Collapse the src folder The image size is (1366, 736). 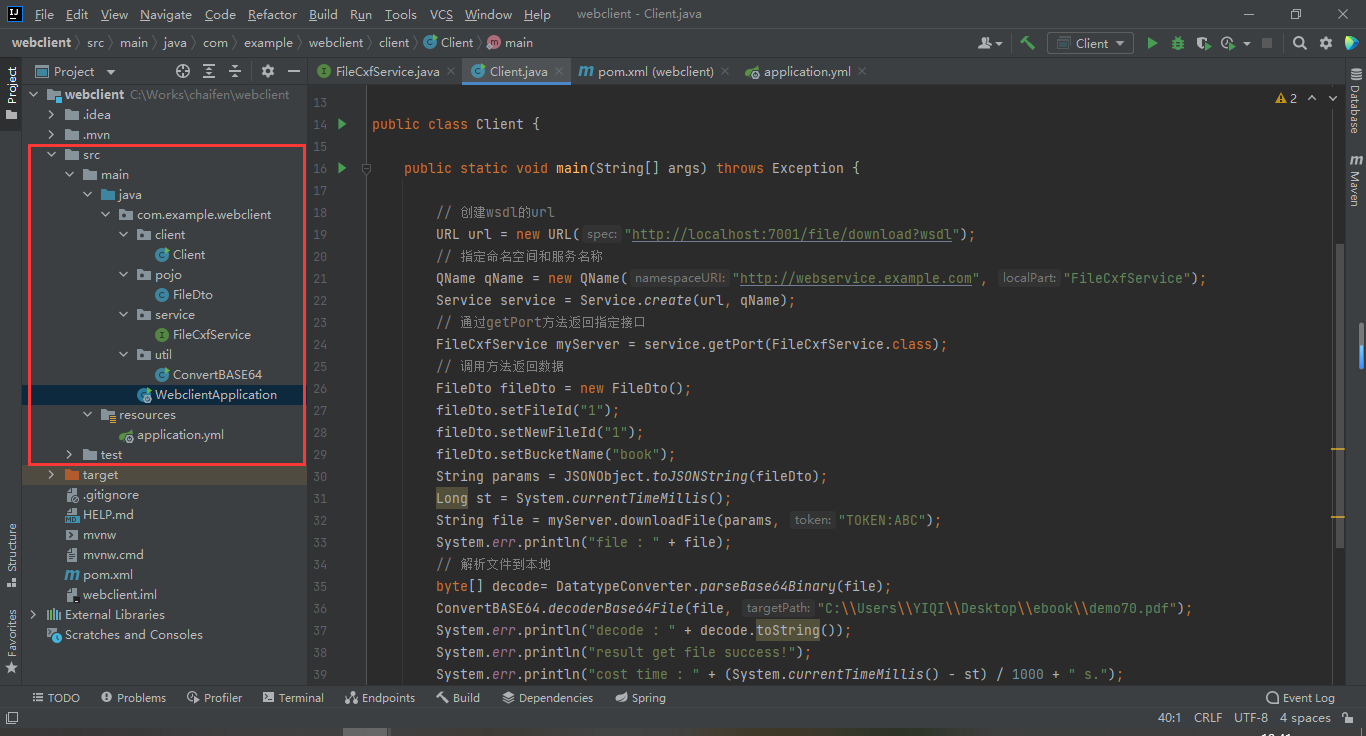point(51,155)
